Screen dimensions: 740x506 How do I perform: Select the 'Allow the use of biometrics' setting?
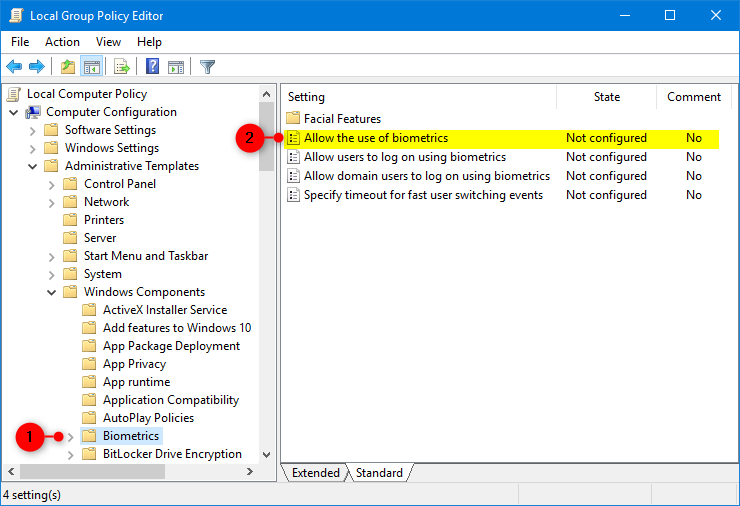(x=376, y=138)
